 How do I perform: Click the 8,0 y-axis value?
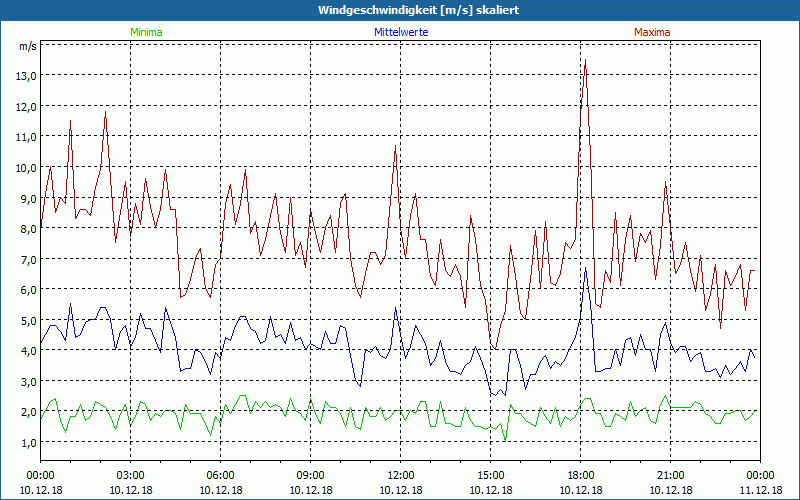29,229
